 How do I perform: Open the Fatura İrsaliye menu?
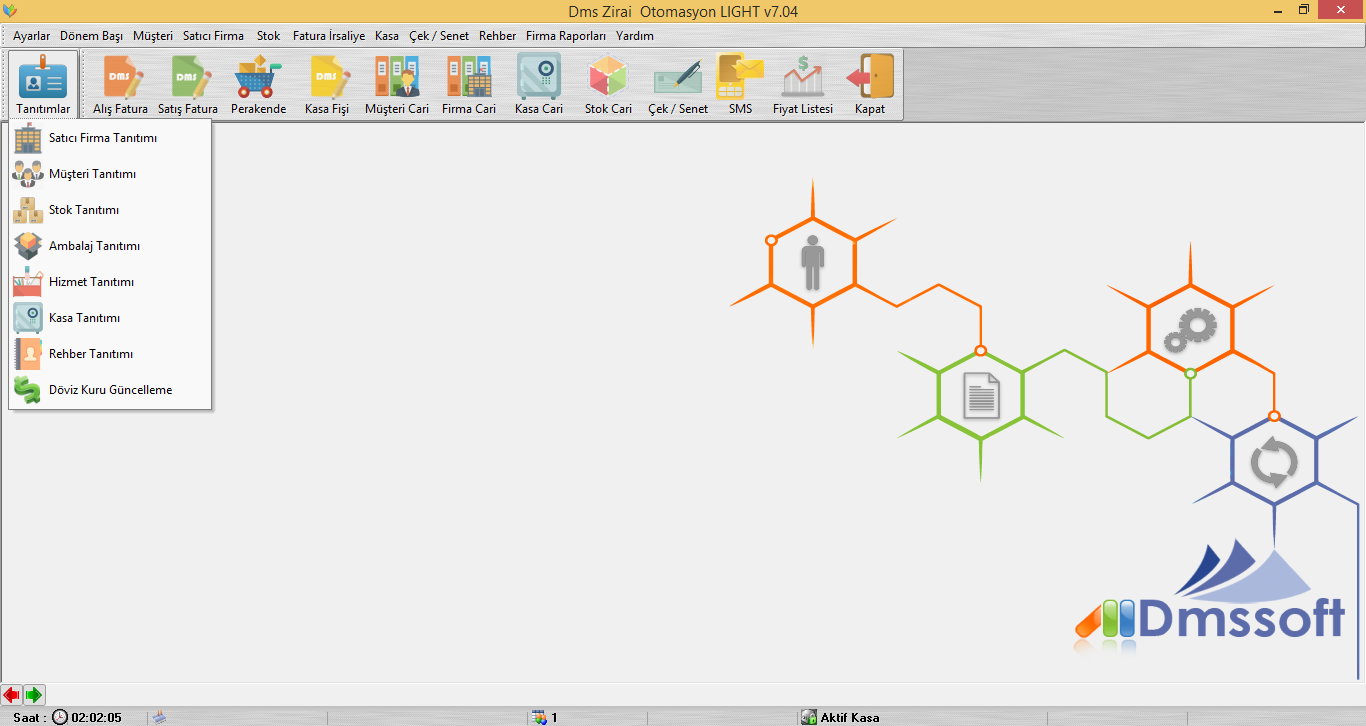329,36
